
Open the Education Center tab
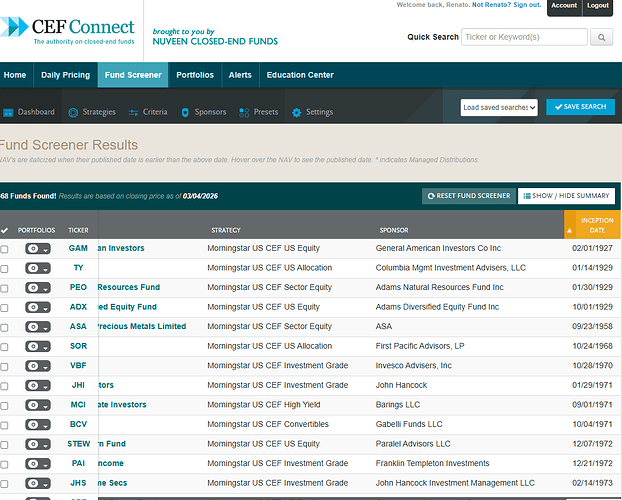[x=300, y=75]
